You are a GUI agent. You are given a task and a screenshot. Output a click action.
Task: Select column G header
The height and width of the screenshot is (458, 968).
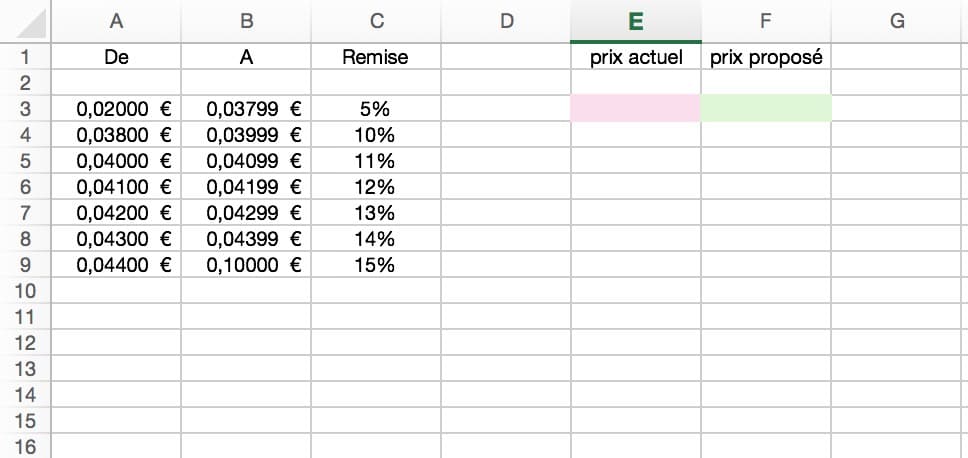(x=897, y=21)
